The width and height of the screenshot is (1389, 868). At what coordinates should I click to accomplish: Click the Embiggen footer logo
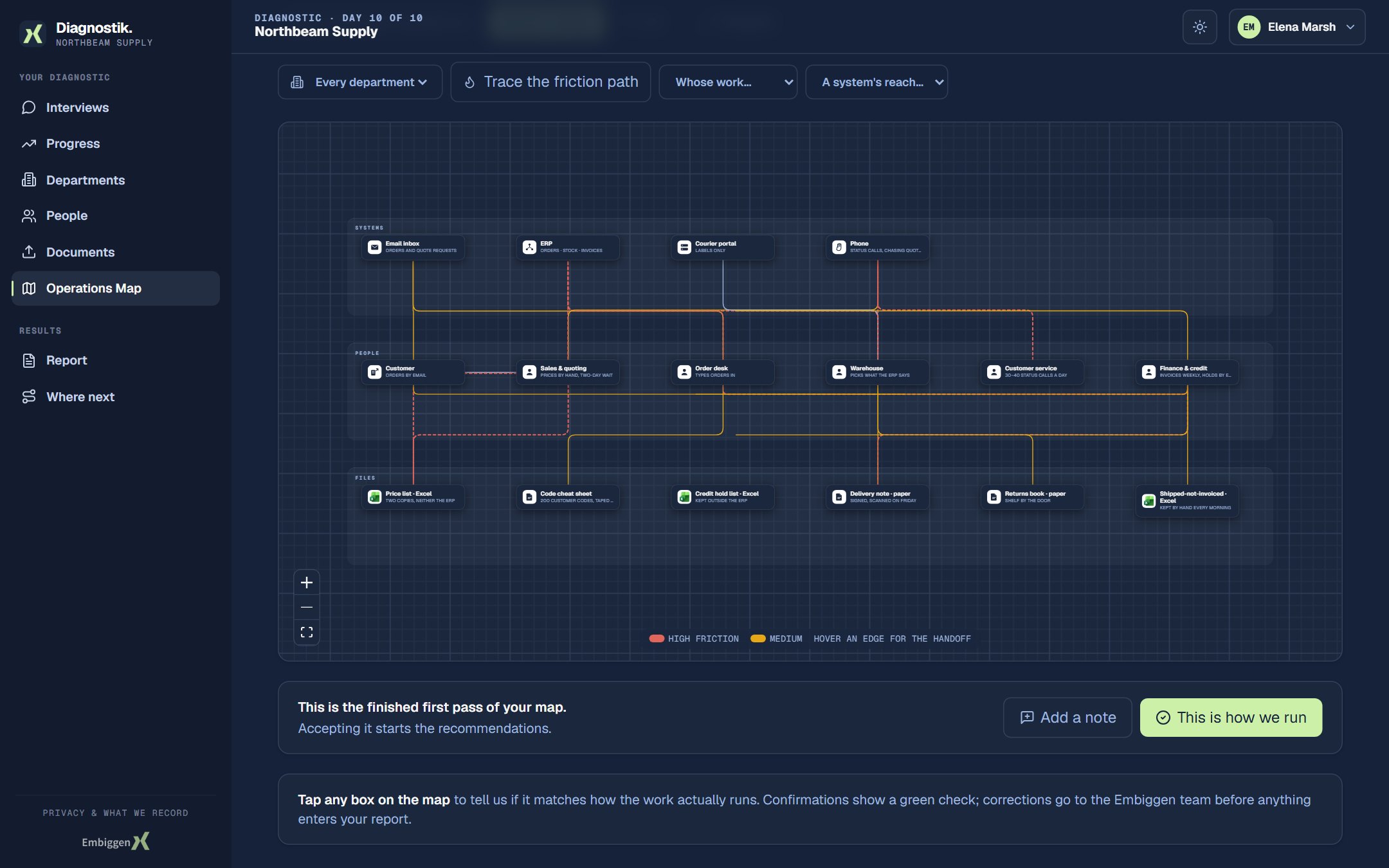116,842
